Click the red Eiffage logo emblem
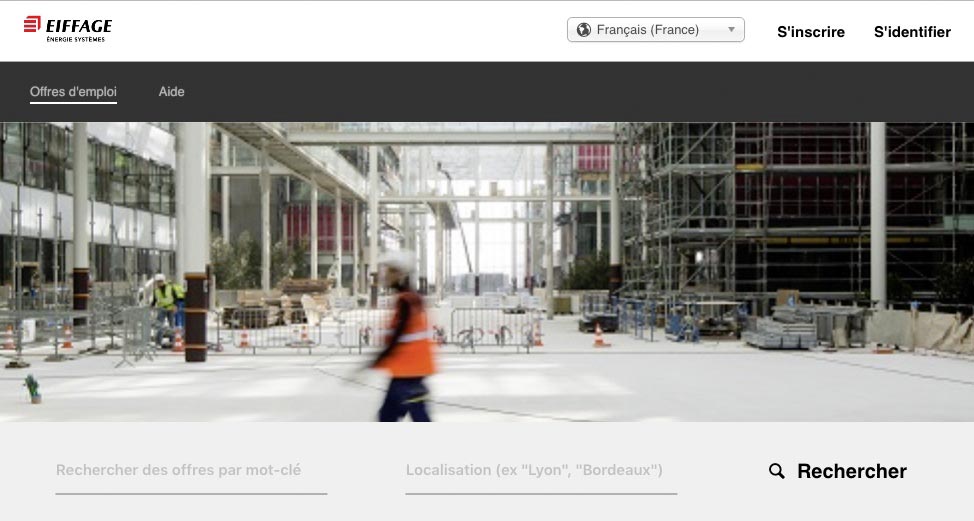Screen dimensions: 974x521 click(32, 24)
